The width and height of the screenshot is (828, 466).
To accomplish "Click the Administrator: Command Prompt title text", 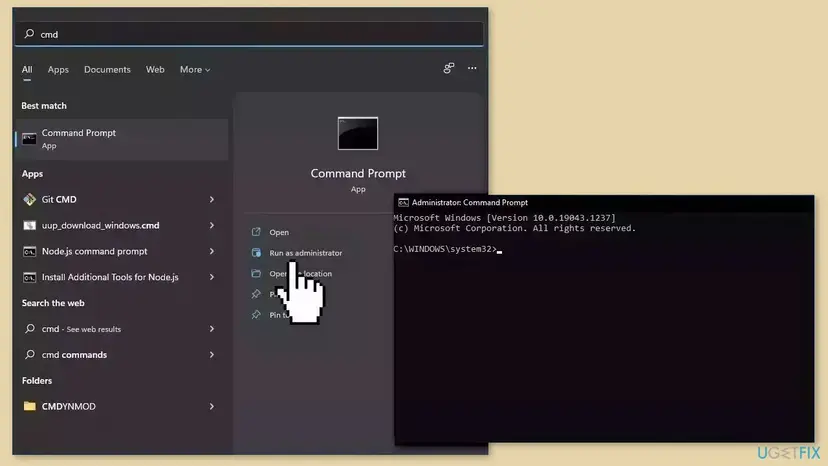I will [x=469, y=202].
